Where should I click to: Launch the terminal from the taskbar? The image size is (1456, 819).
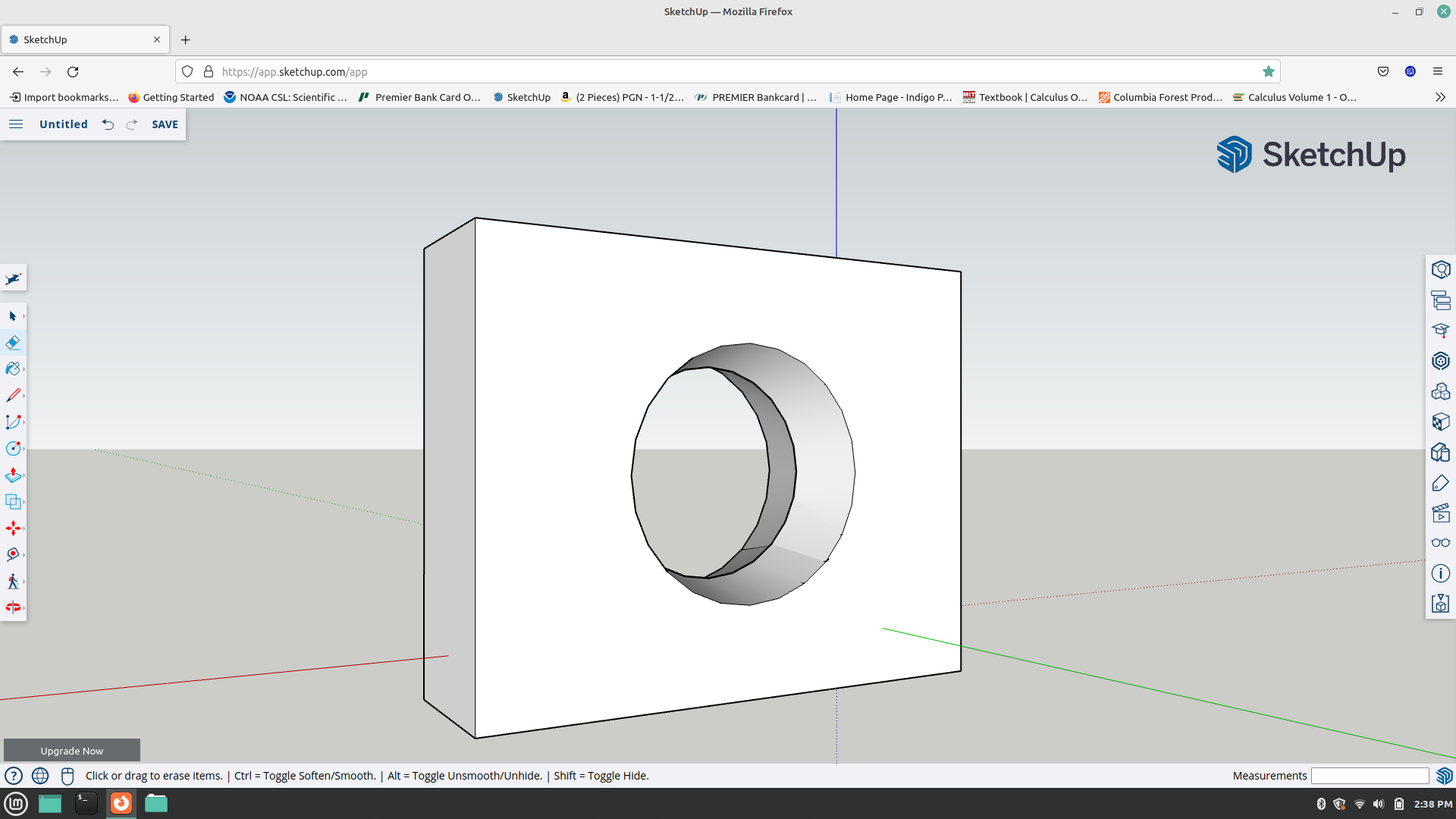click(86, 803)
